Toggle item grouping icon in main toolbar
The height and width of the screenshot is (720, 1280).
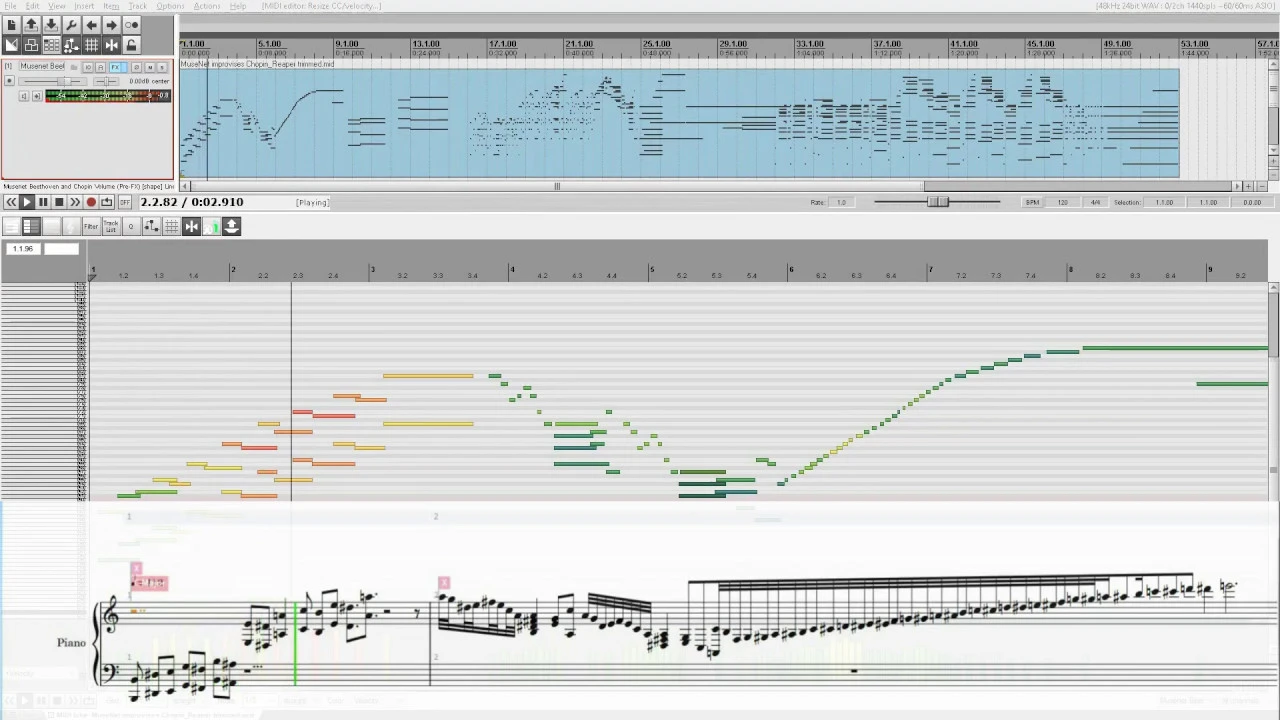coord(31,45)
